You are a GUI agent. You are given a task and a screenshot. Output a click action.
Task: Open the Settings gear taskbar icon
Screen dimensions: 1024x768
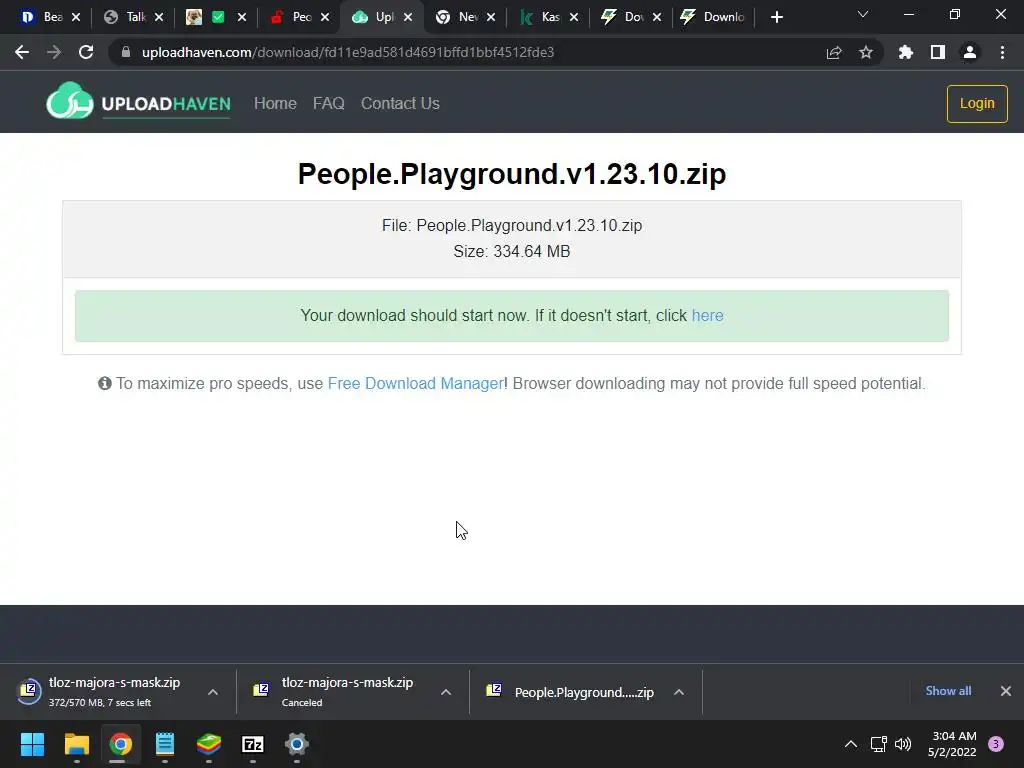[x=296, y=744]
